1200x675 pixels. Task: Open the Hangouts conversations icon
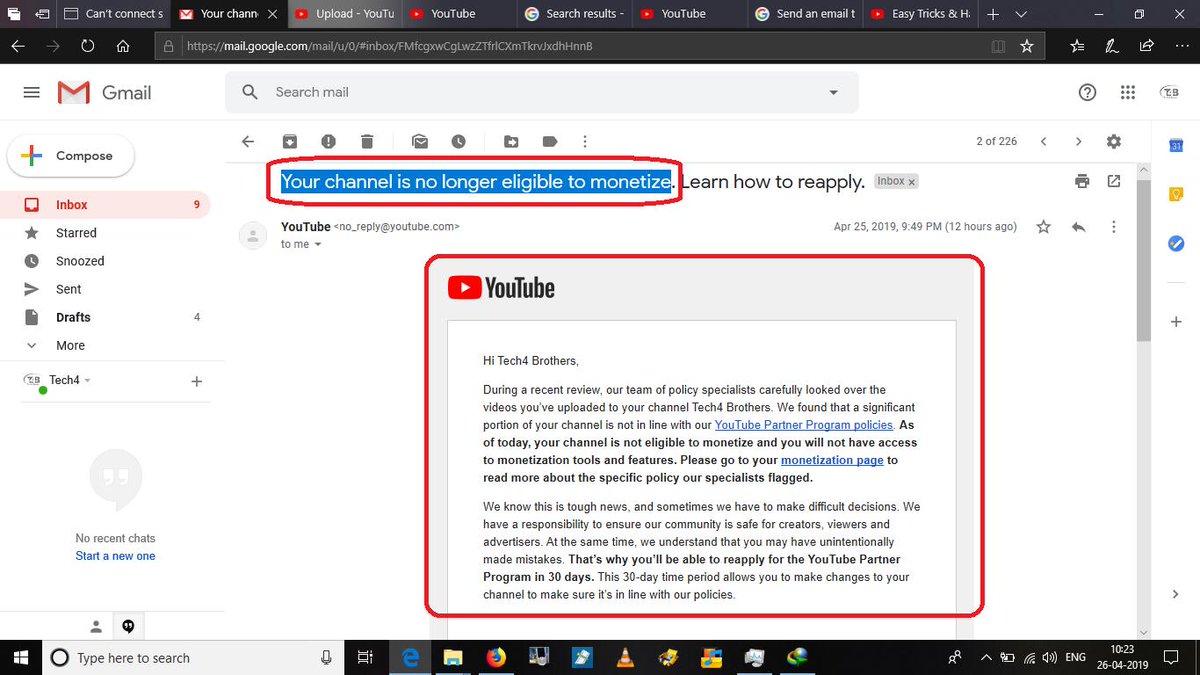128,627
